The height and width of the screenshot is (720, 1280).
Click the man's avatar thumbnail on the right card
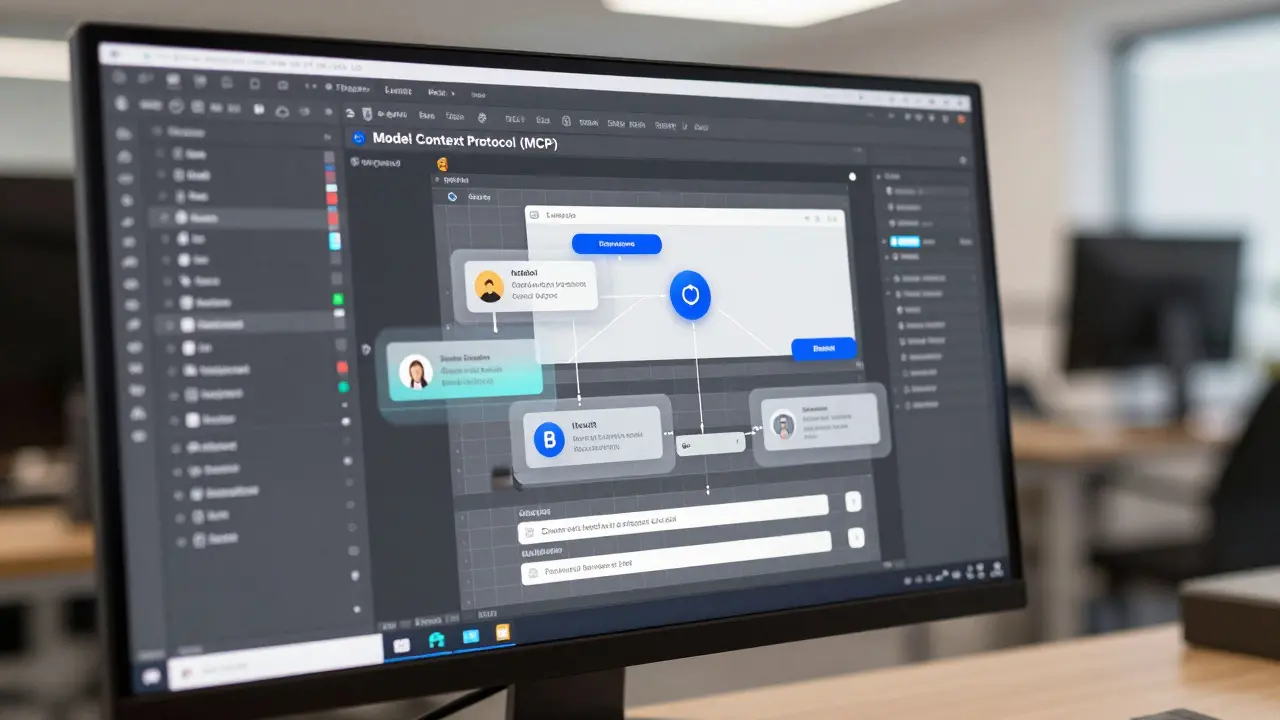pos(783,424)
